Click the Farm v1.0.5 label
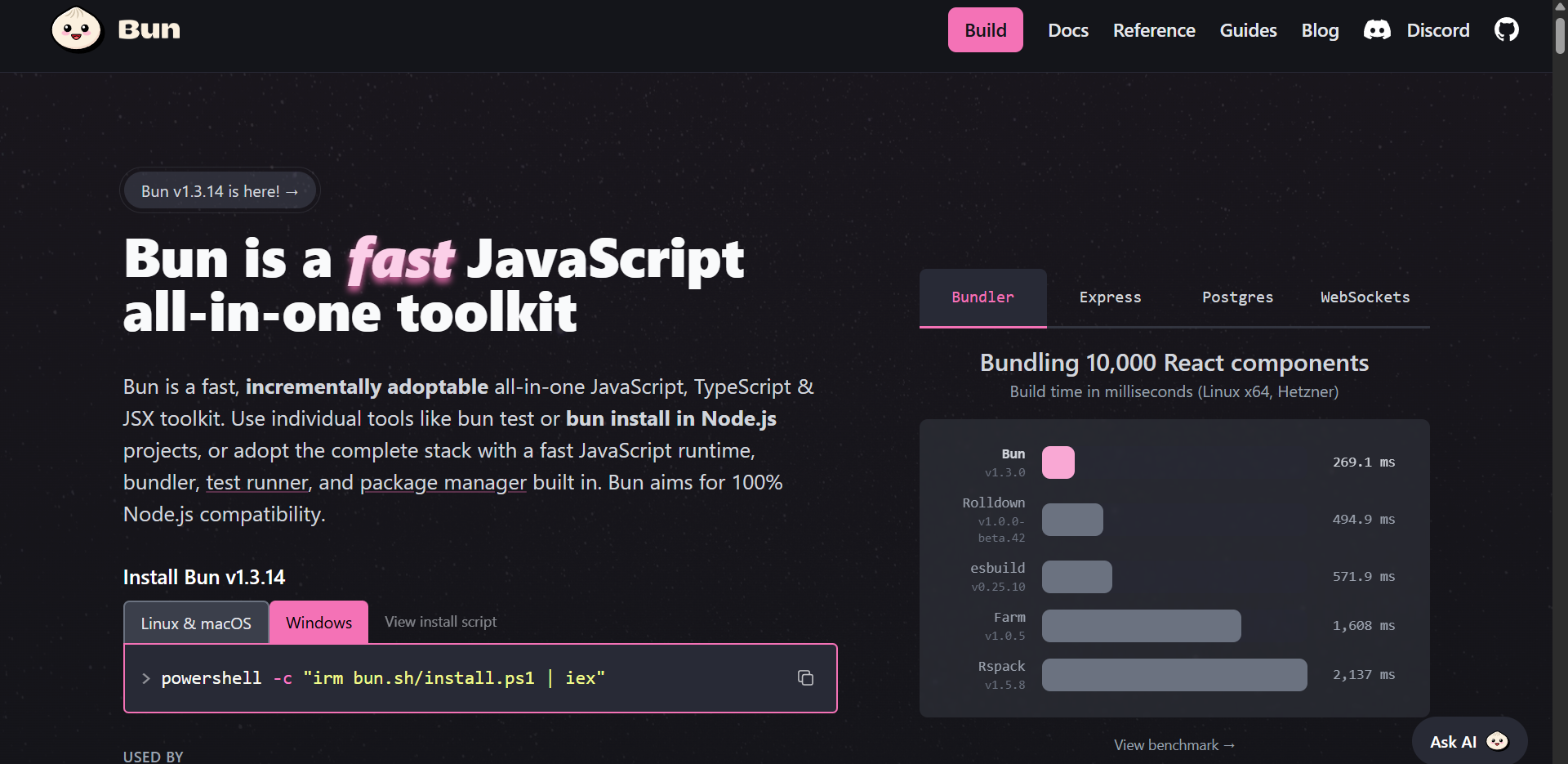This screenshot has width=1568, height=764. click(1005, 626)
